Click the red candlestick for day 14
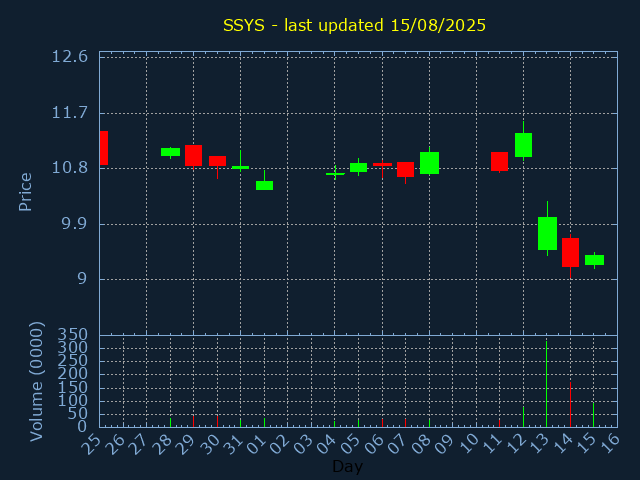This screenshot has width=640, height=480. [x=570, y=252]
